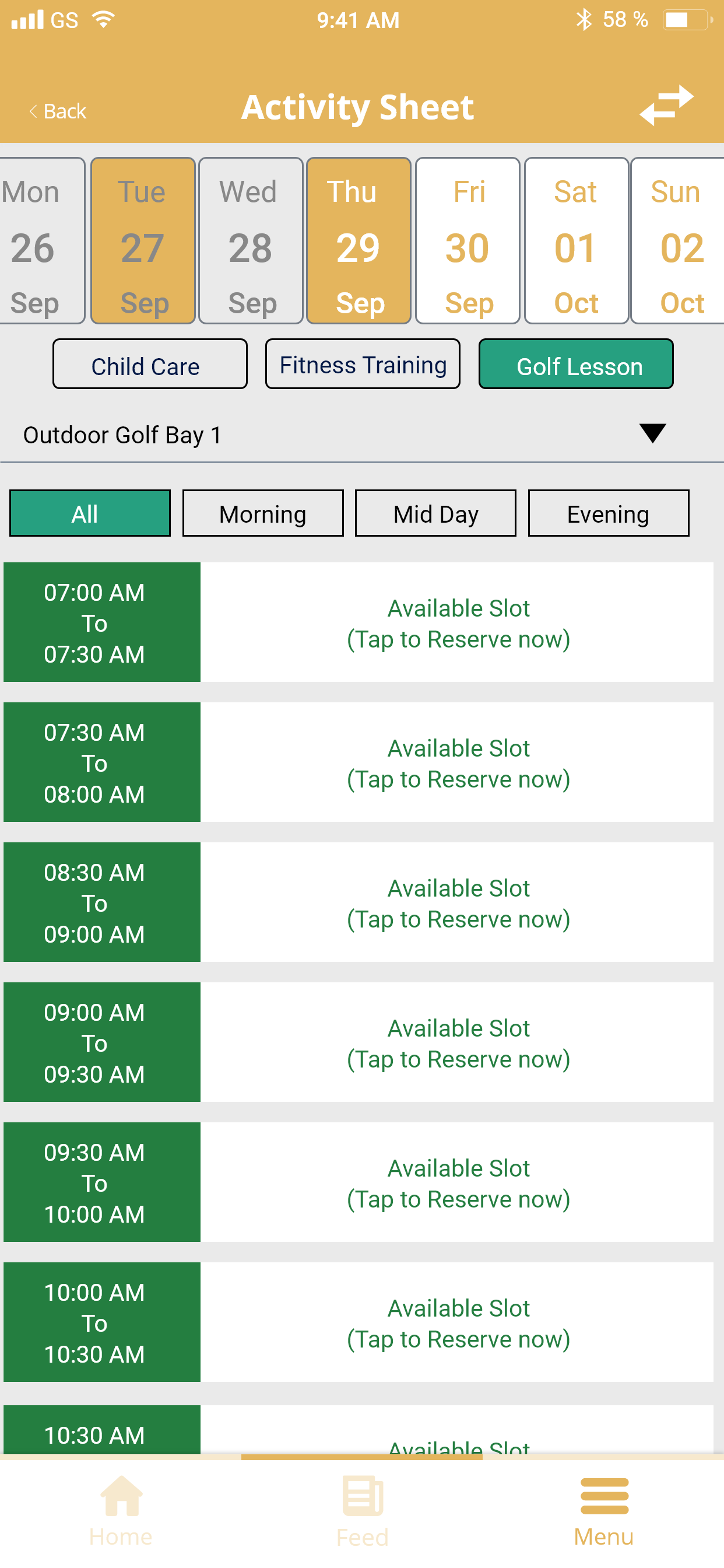
Task: Select the Evening time filter
Action: [x=609, y=513]
